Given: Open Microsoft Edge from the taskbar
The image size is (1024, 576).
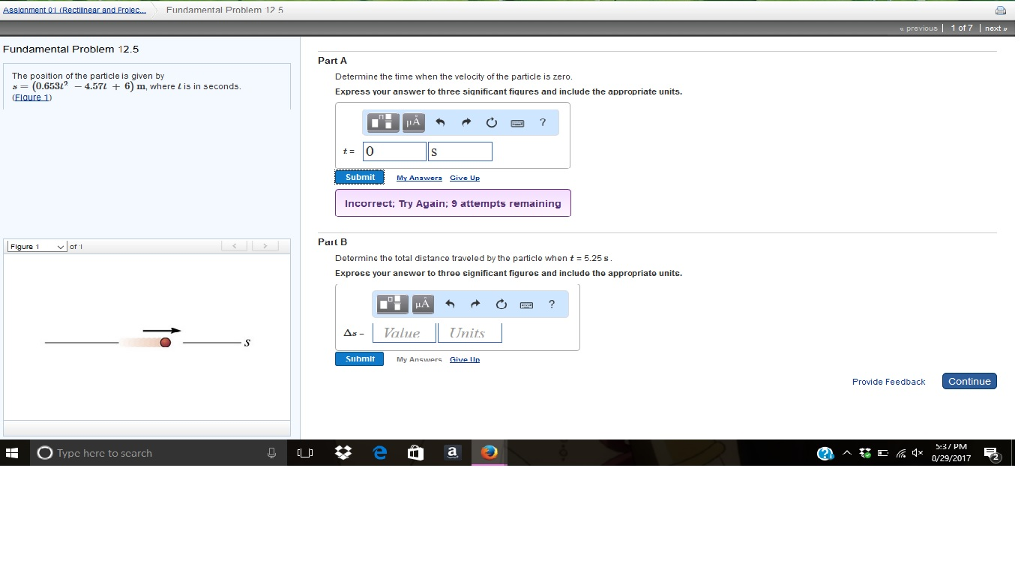Looking at the screenshot, I should pos(379,452).
